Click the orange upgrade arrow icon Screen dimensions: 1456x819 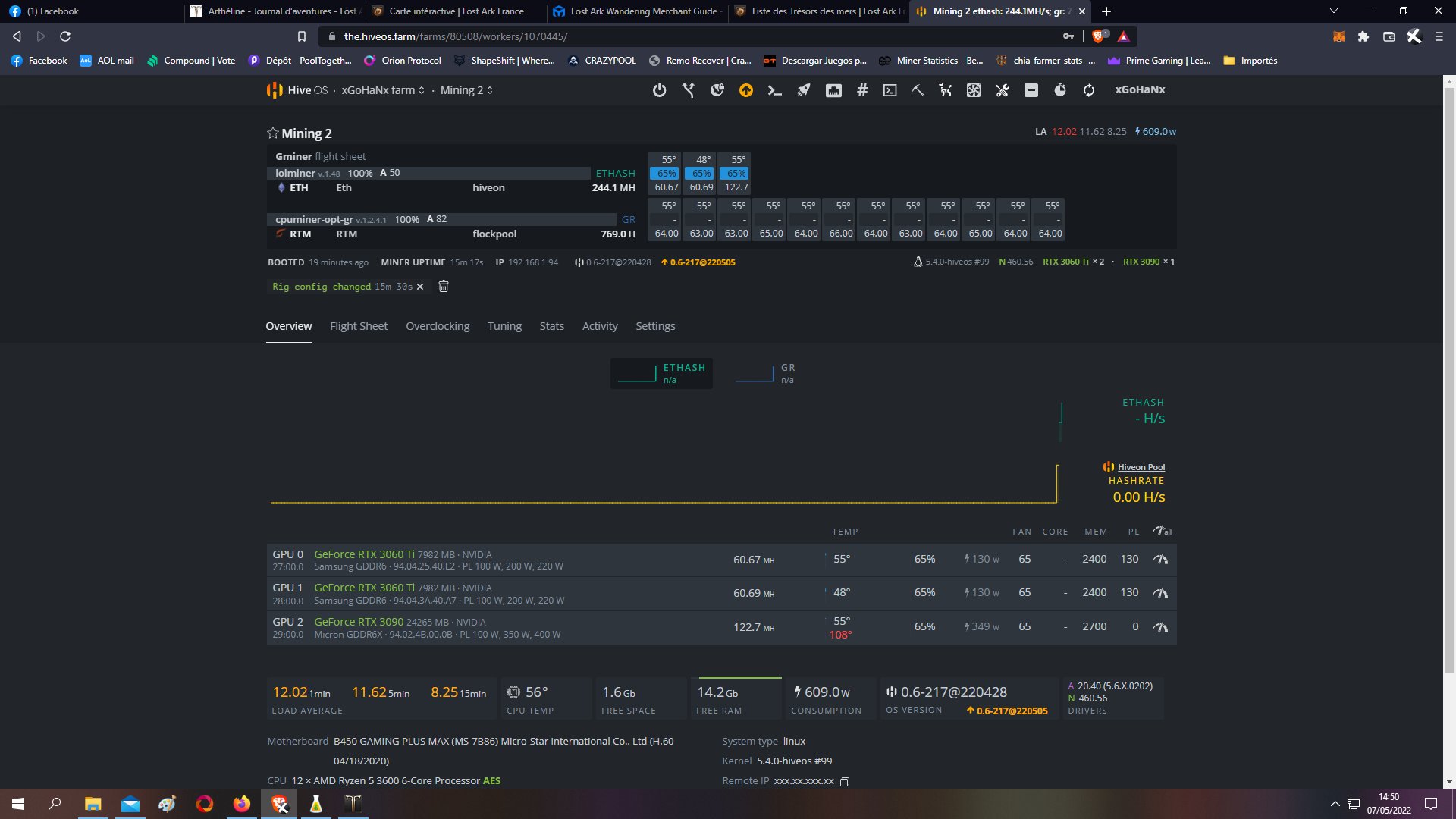[746, 90]
